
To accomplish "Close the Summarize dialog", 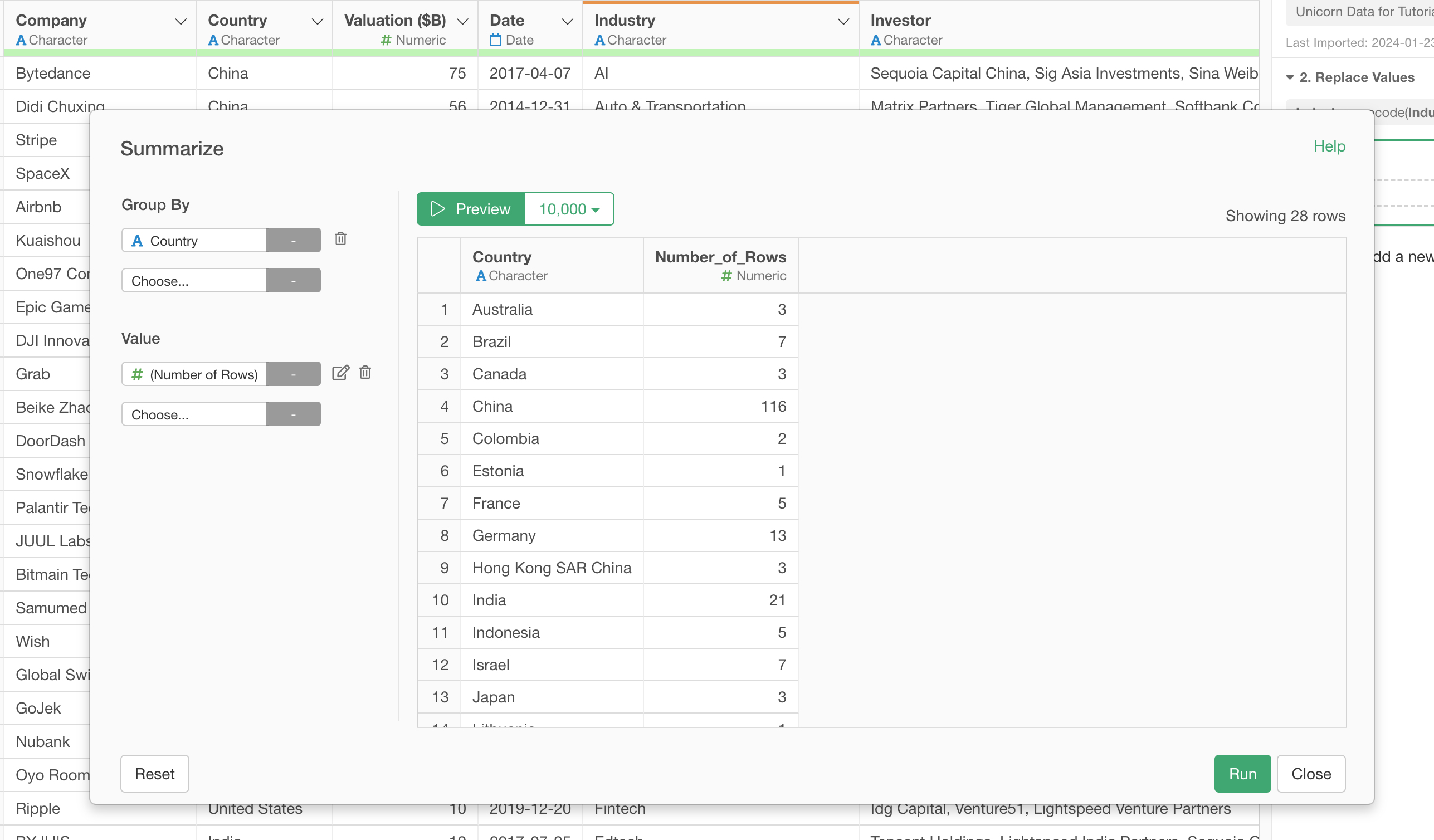I will [x=1310, y=773].
